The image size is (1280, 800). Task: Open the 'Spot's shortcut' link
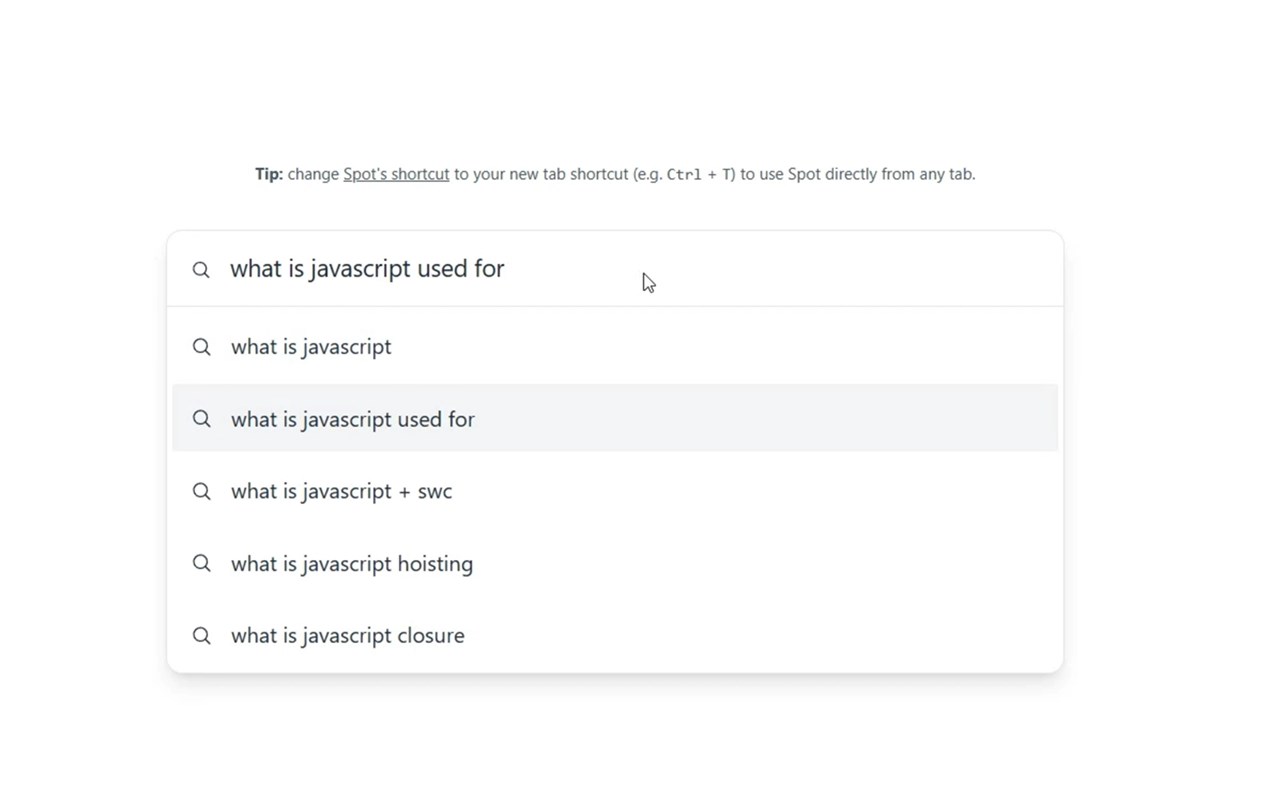click(396, 174)
